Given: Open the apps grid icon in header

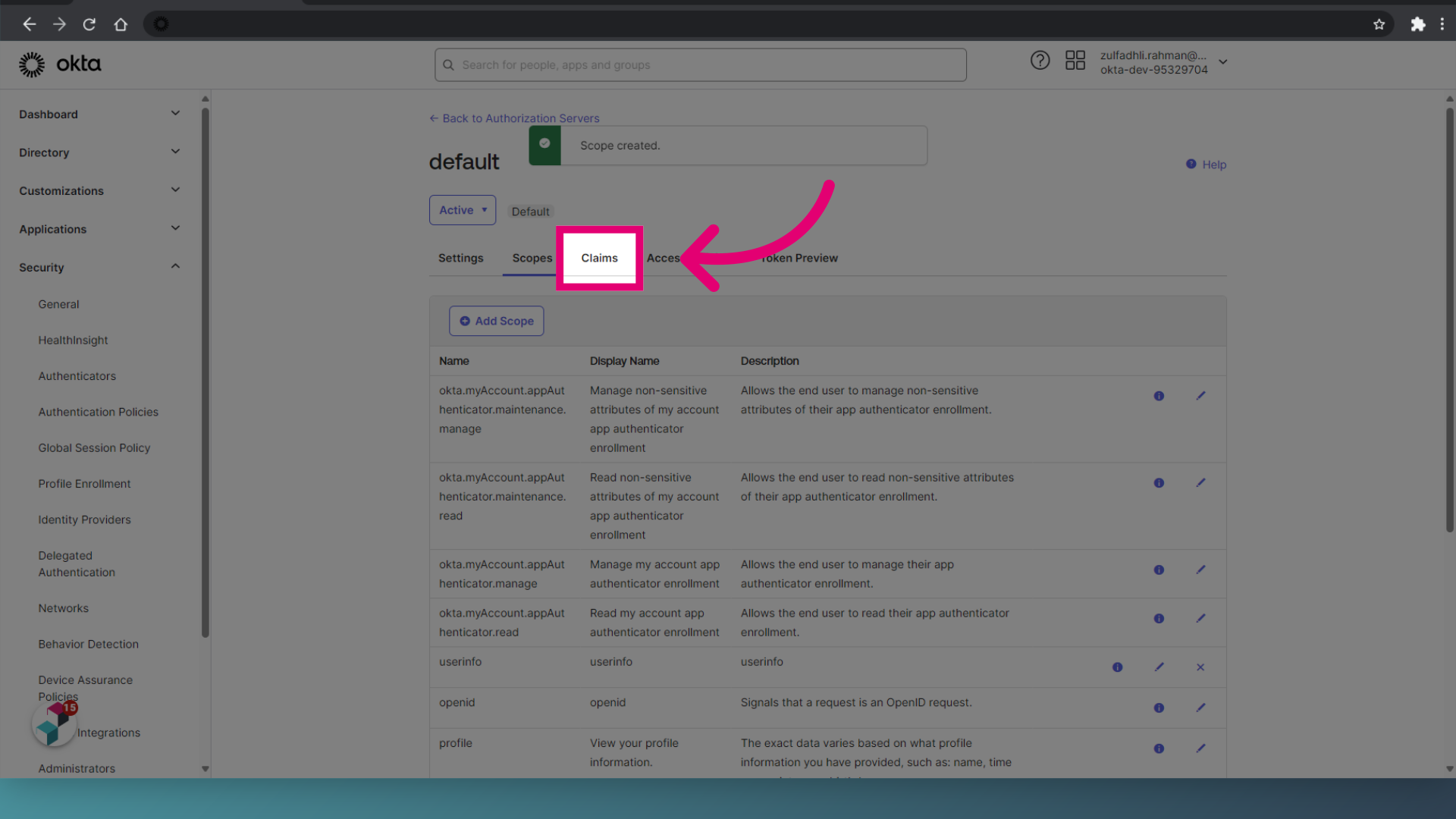Looking at the screenshot, I should [1075, 61].
